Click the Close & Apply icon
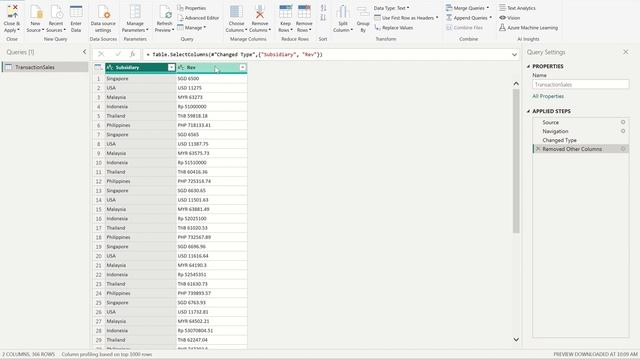This screenshot has height=360, width=640. point(12,12)
